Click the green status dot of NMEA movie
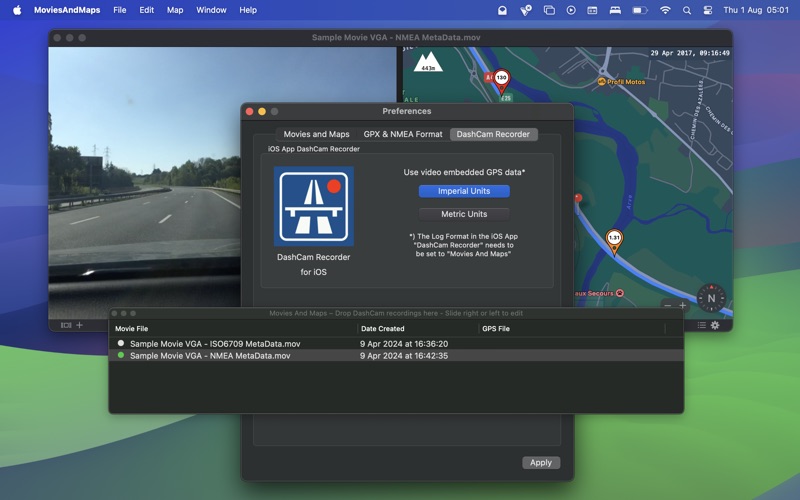800x500 pixels. [121, 355]
